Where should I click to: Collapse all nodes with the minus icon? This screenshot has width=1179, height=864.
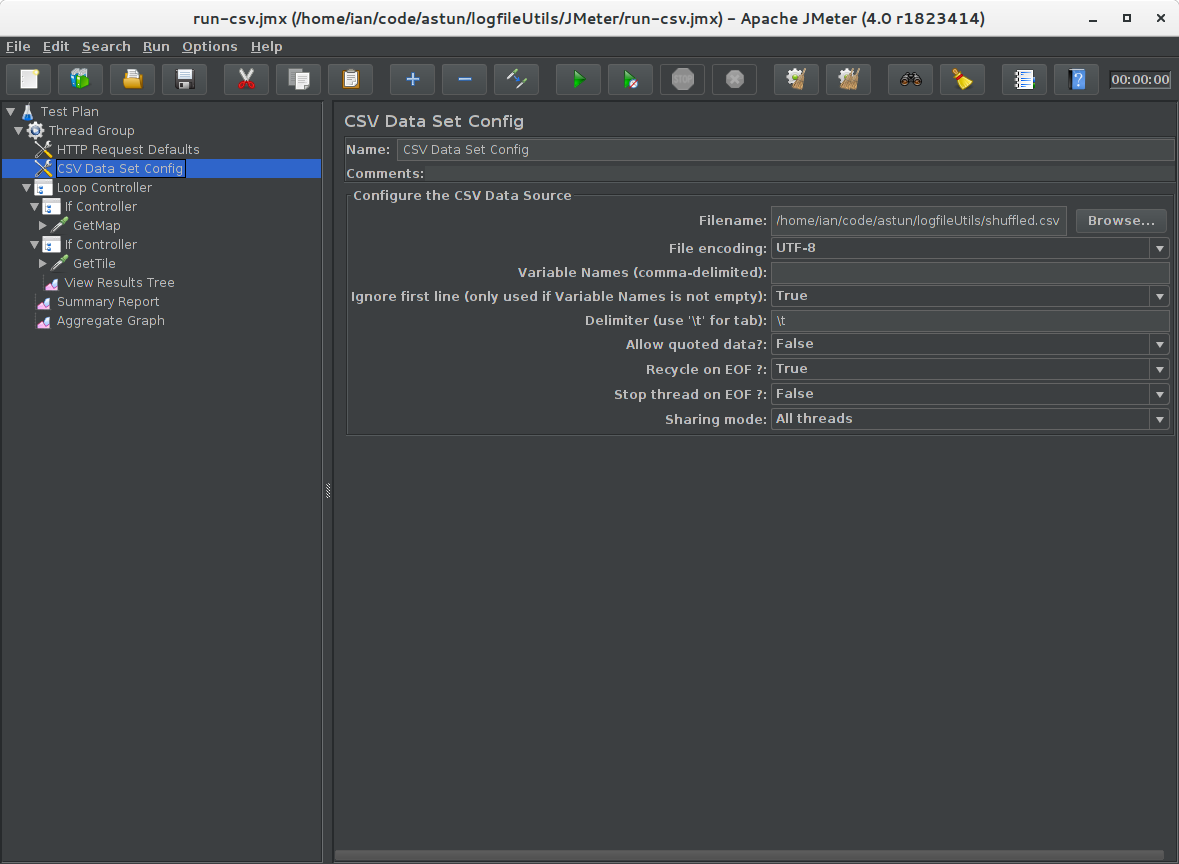[x=465, y=79]
